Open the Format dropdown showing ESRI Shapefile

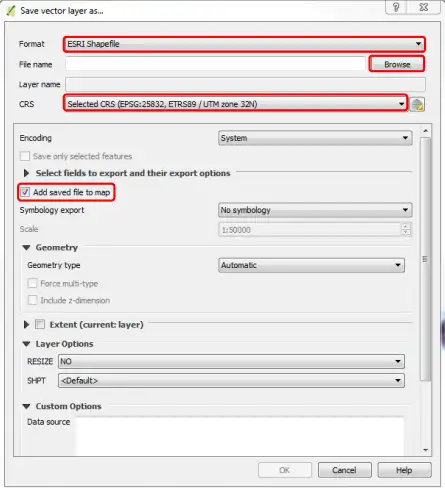point(244,44)
